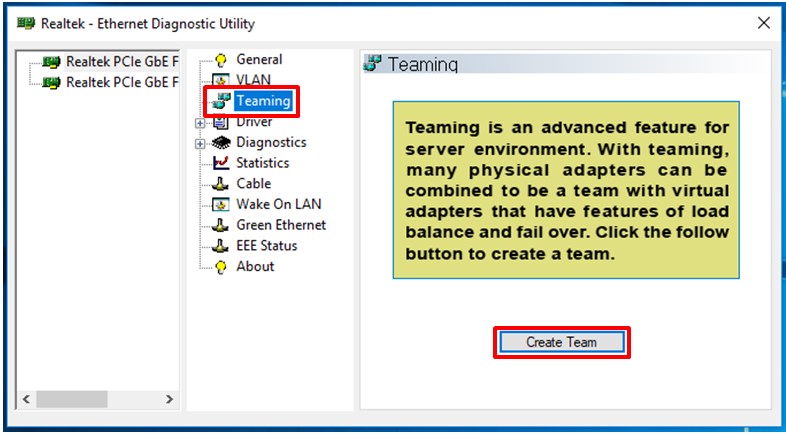Expand the Diagnostics tree node
This screenshot has height=434, width=786.
[x=200, y=144]
